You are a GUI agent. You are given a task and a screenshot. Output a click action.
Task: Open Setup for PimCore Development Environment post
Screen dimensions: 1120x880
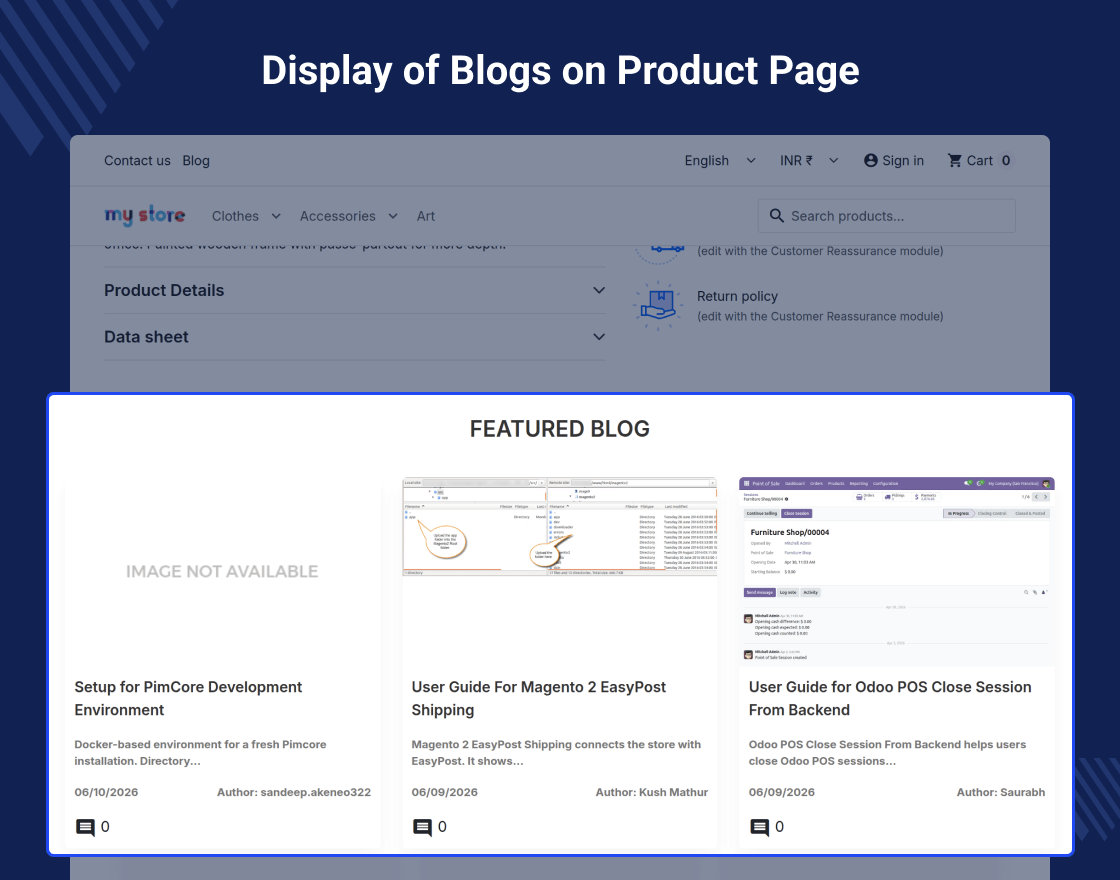[x=188, y=698]
